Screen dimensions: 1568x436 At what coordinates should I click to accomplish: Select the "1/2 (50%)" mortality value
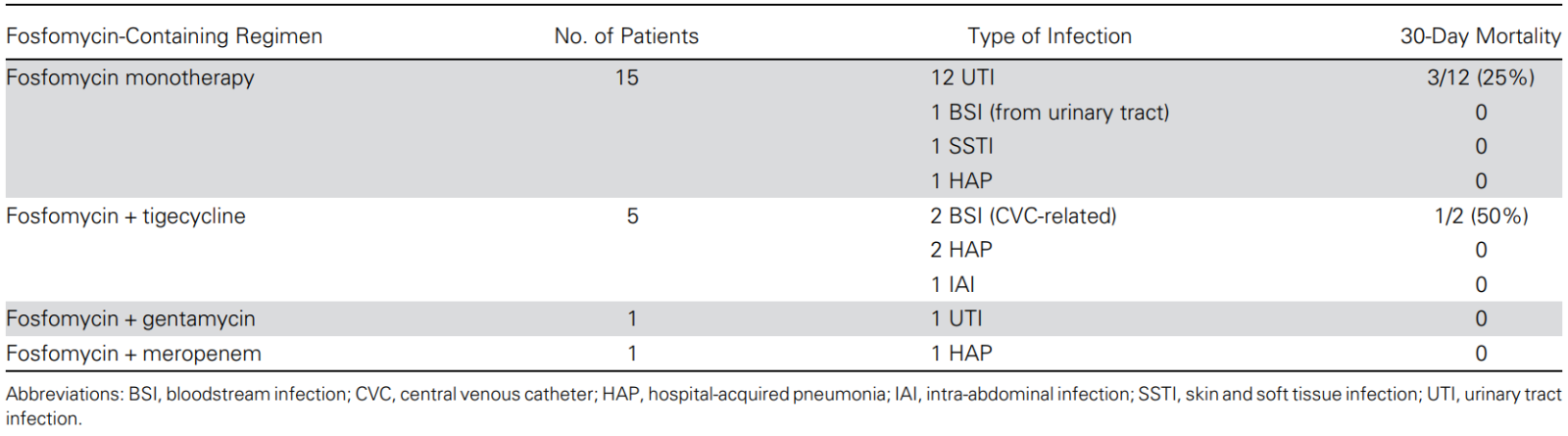click(x=1481, y=217)
